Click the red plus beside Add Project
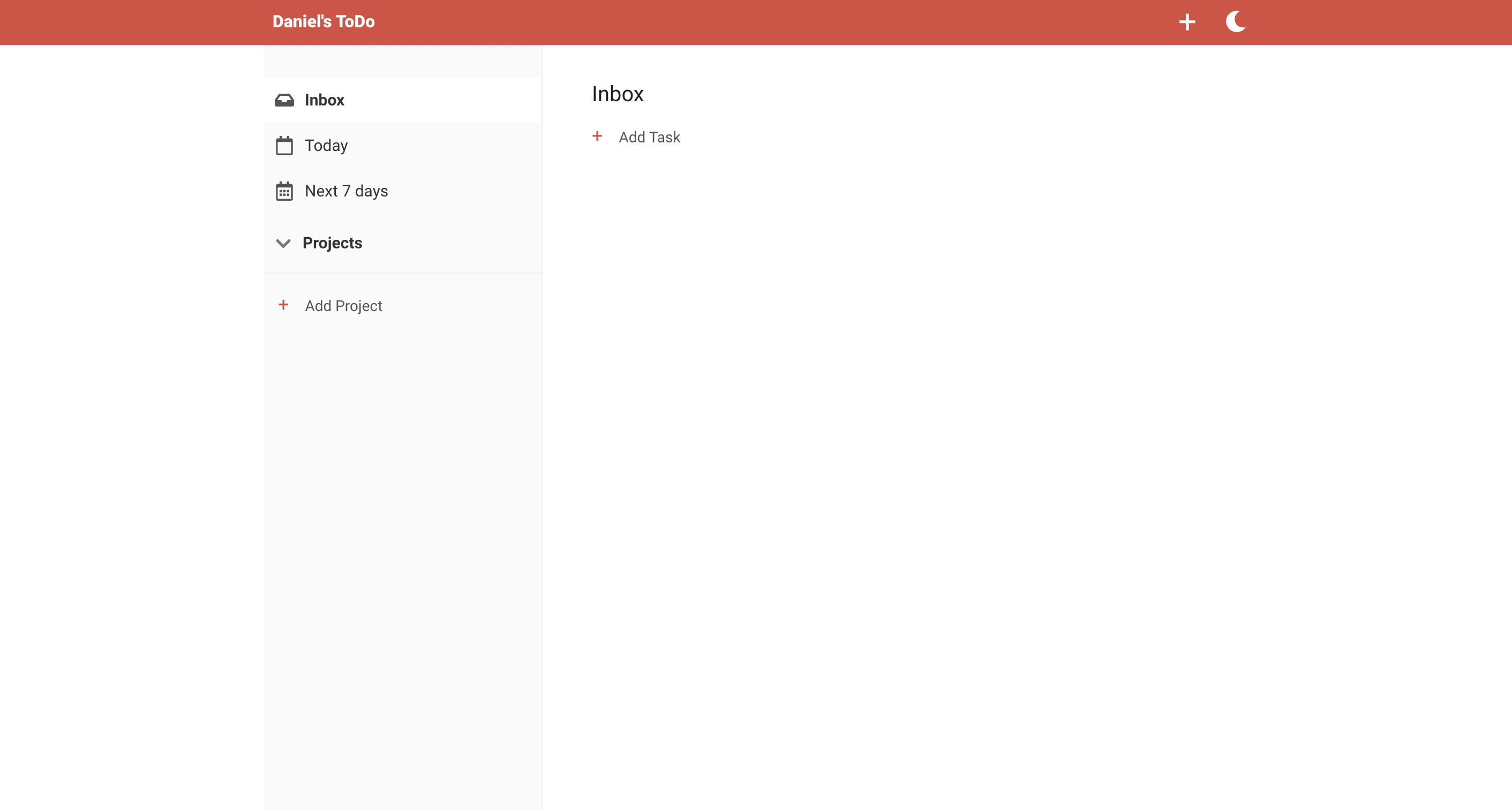 tap(283, 305)
